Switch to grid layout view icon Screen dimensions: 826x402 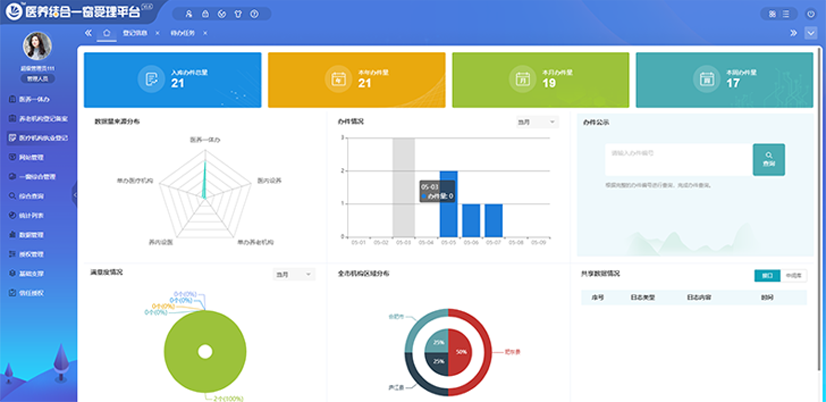(x=772, y=14)
